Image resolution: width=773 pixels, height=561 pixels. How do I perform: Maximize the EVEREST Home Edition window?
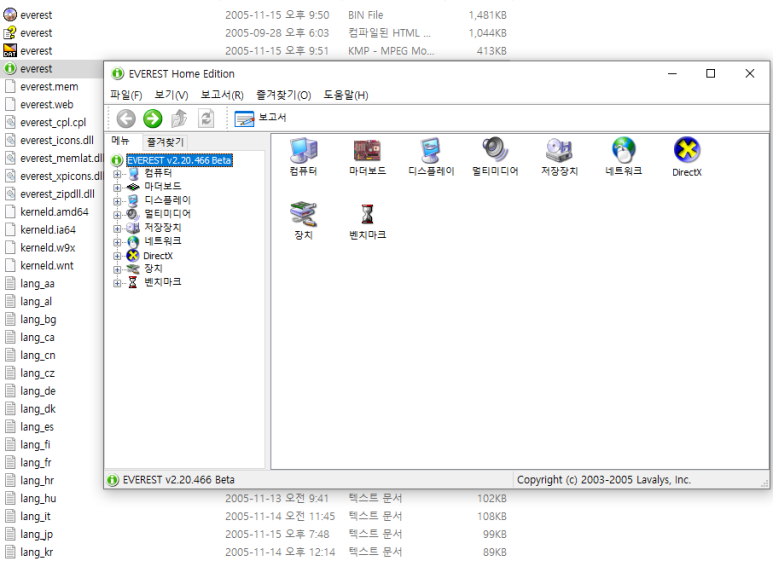pos(710,73)
